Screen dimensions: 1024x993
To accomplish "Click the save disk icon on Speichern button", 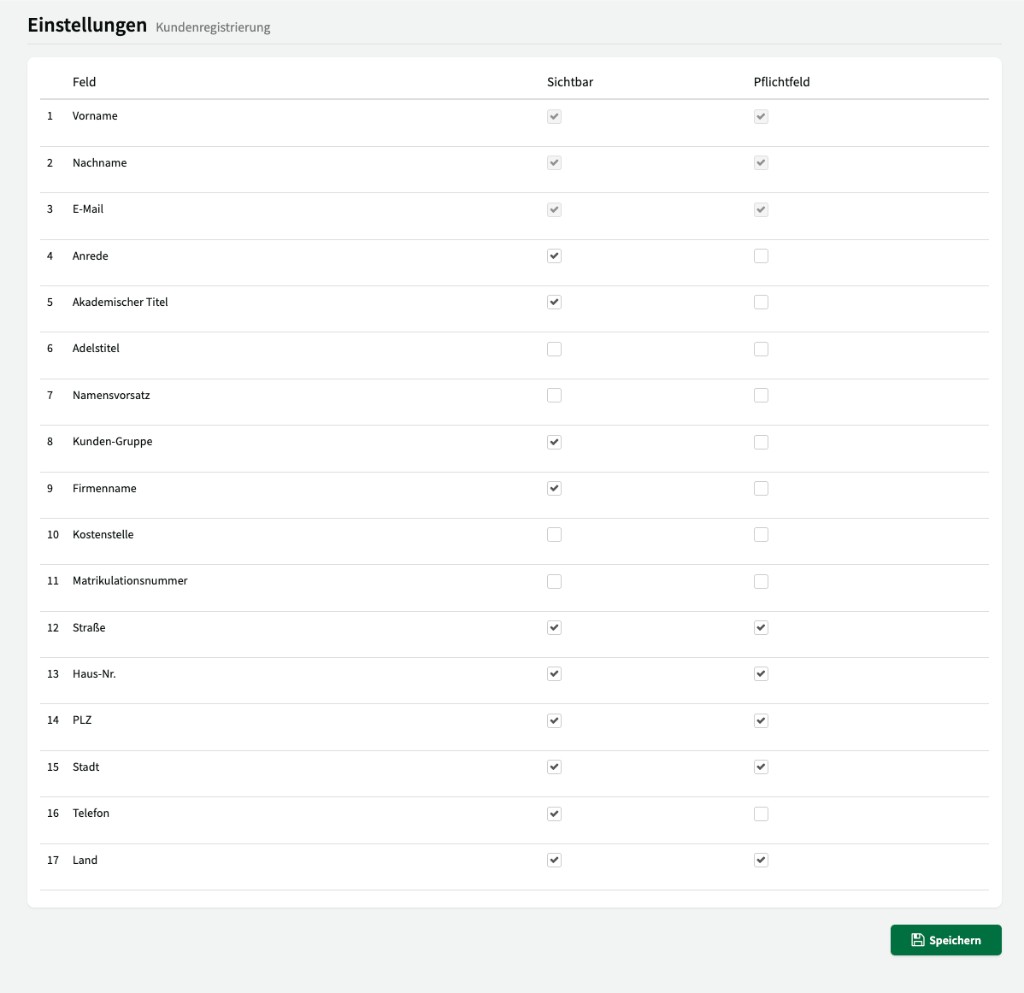I will [917, 939].
